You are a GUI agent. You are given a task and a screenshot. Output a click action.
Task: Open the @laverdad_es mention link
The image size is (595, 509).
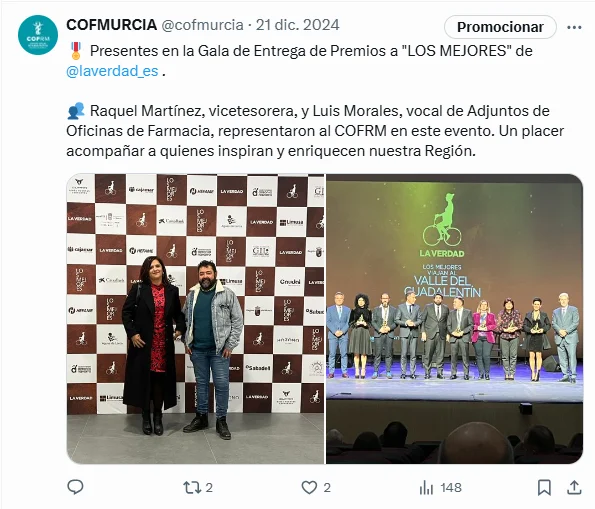(112, 71)
